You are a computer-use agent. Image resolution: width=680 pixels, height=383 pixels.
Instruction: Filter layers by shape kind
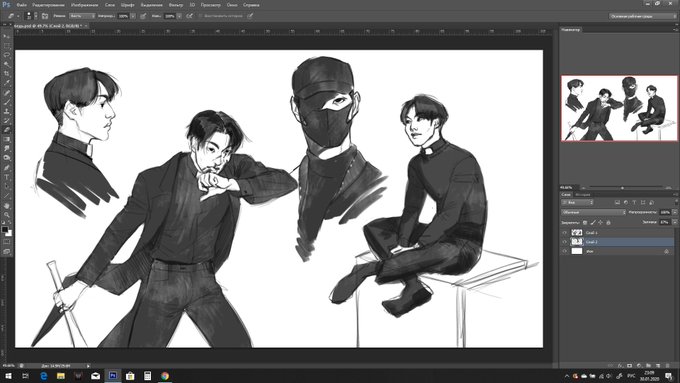click(x=643, y=203)
